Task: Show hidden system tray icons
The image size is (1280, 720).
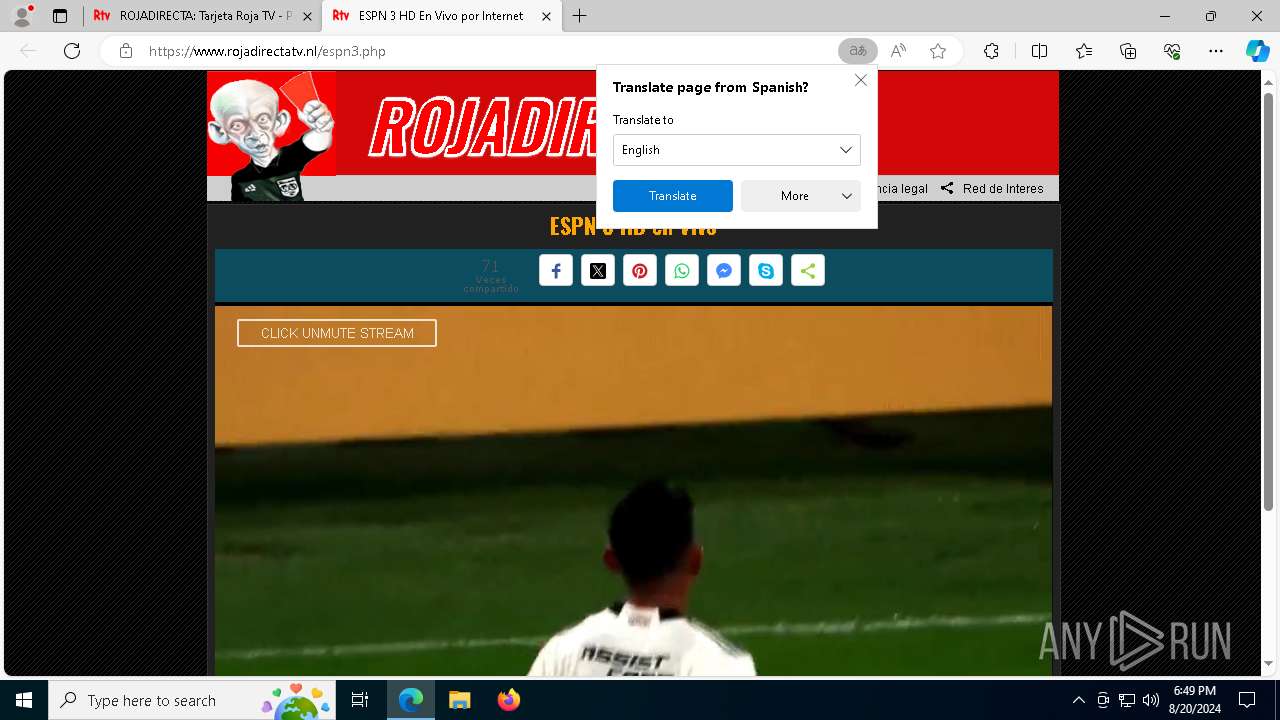Action: tap(1078, 700)
